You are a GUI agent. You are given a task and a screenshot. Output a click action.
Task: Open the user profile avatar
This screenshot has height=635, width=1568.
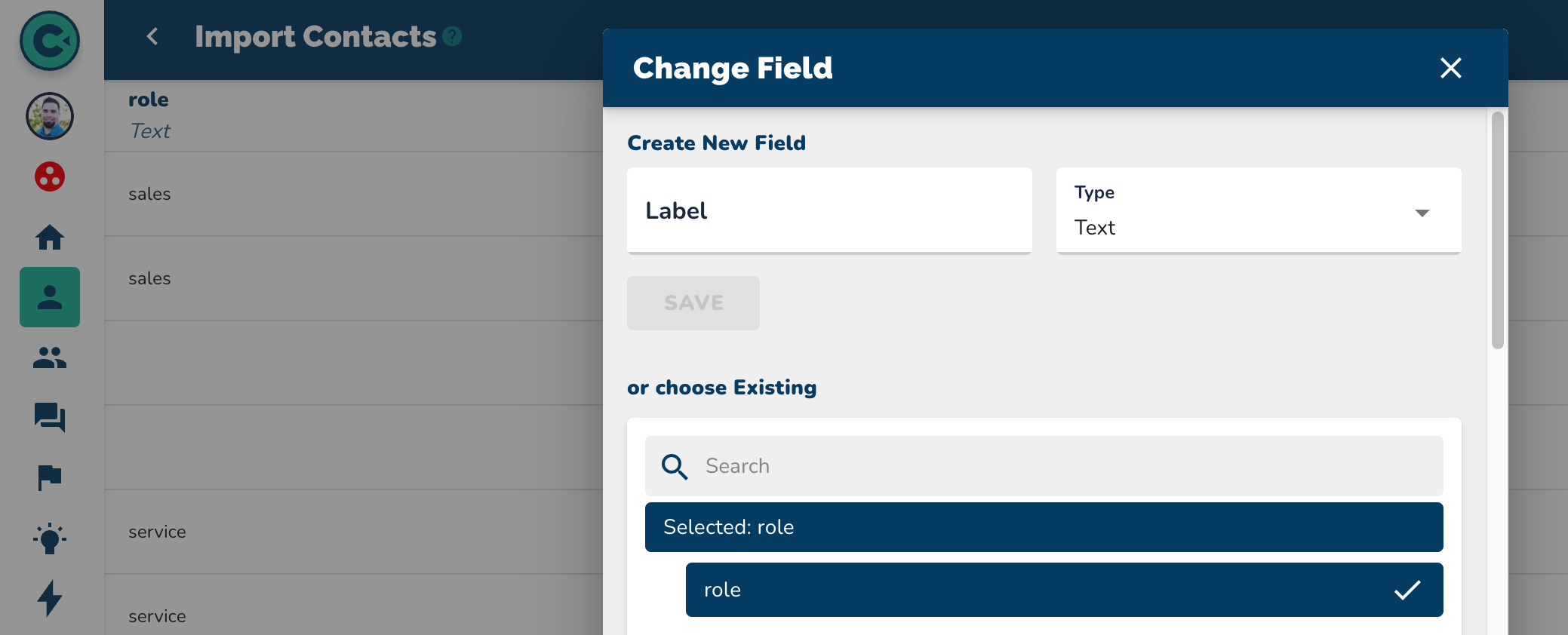[50, 116]
